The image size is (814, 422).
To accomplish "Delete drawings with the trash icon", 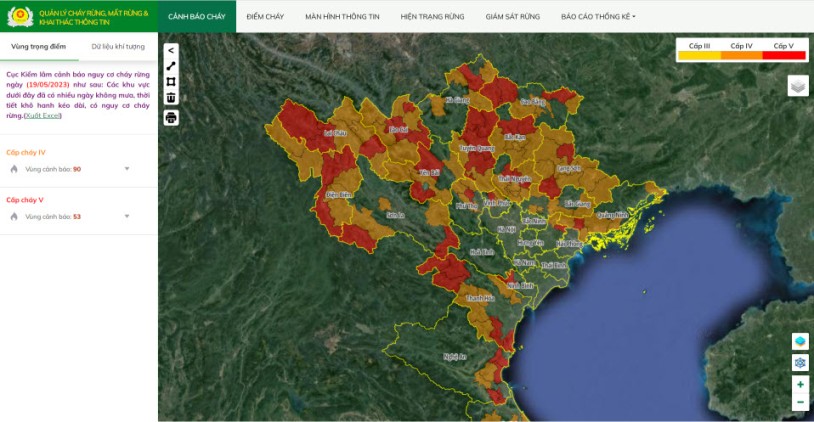I will [x=171, y=97].
